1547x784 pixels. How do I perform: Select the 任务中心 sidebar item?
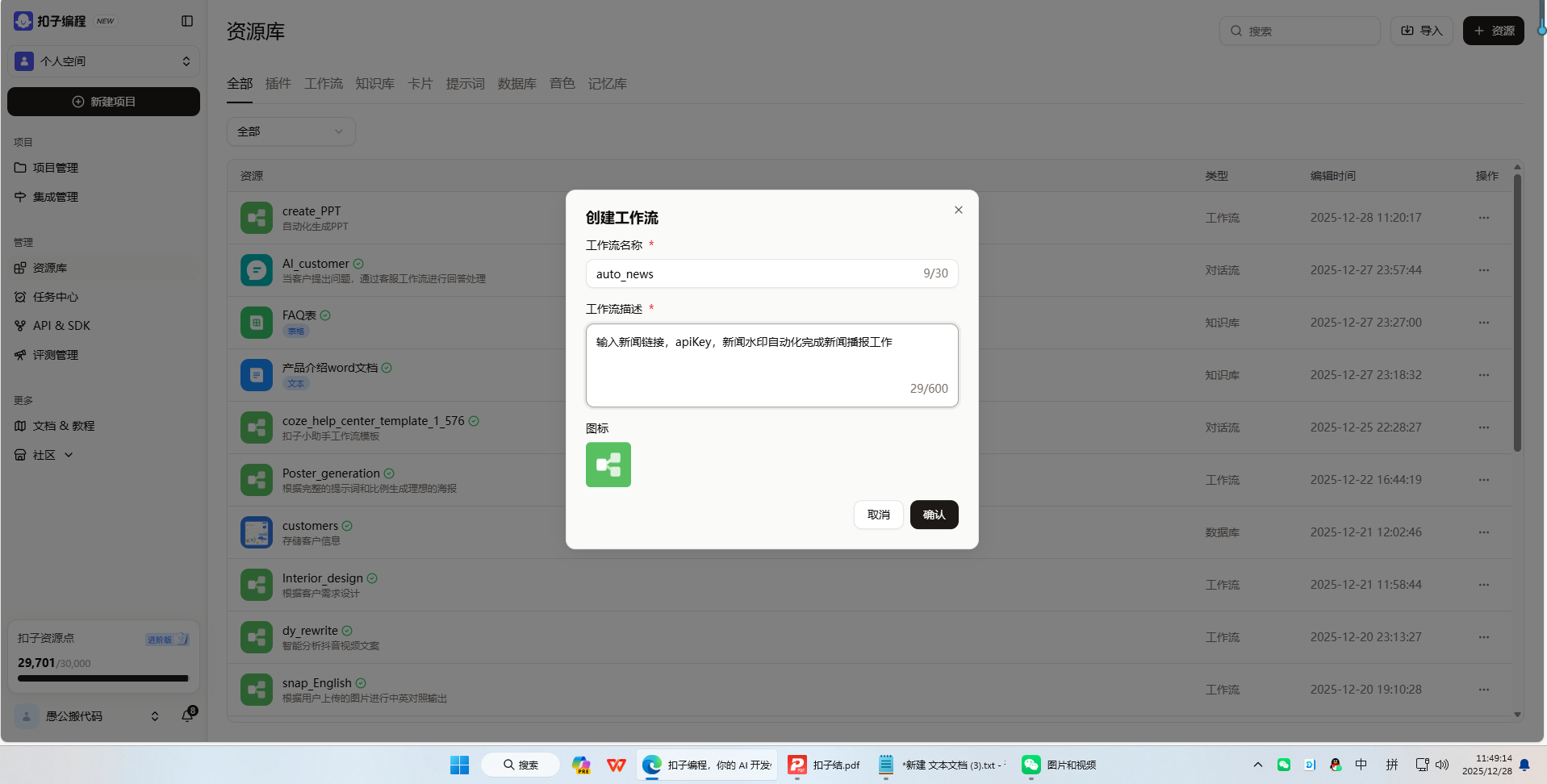tap(56, 297)
